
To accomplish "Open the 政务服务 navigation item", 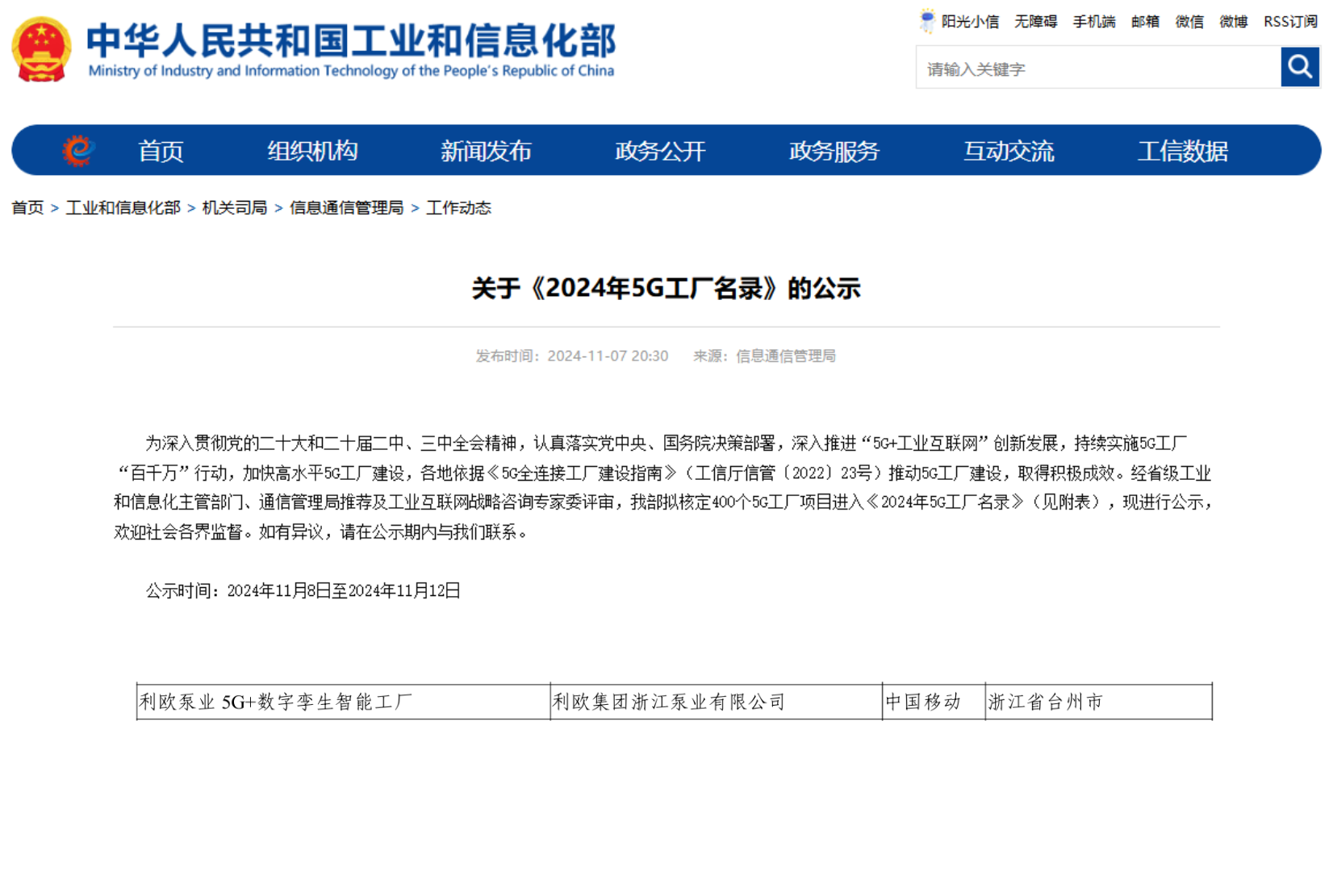I will click(834, 152).
